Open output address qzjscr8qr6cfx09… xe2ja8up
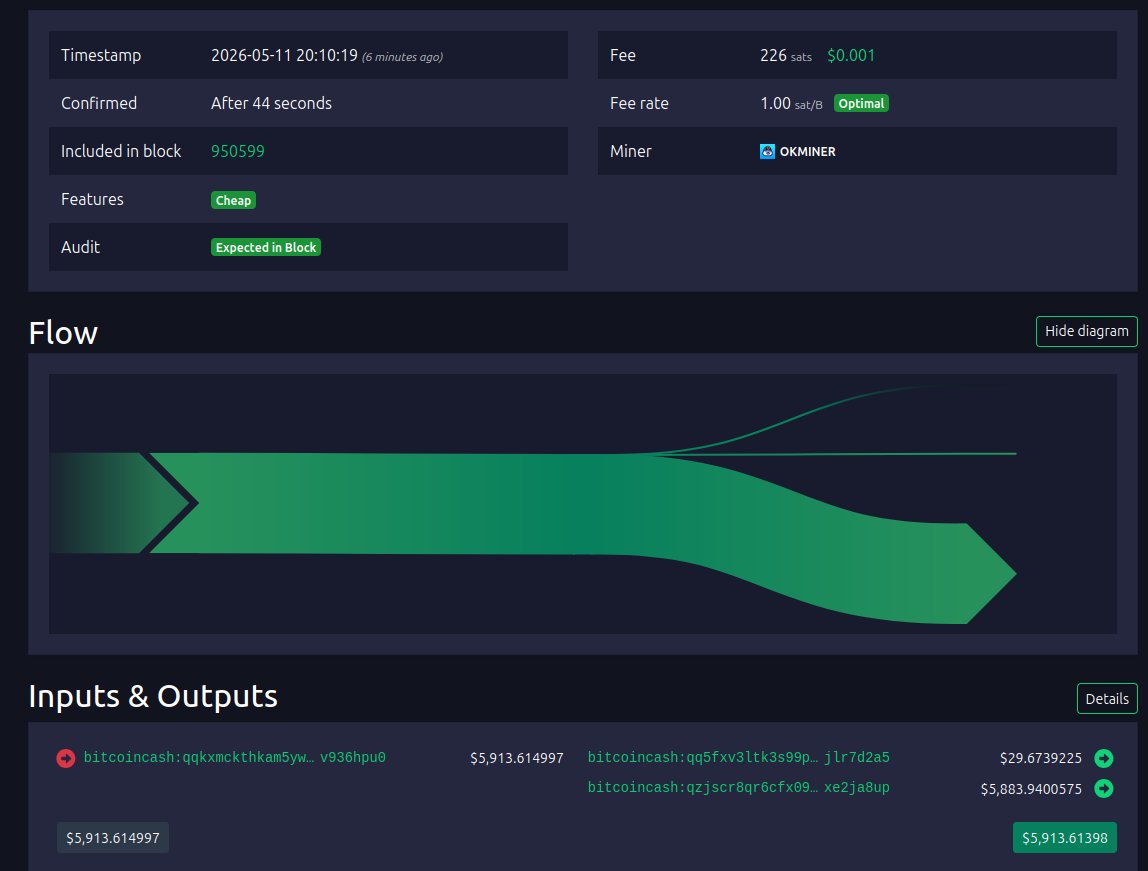This screenshot has height=871, width=1148. coord(739,788)
